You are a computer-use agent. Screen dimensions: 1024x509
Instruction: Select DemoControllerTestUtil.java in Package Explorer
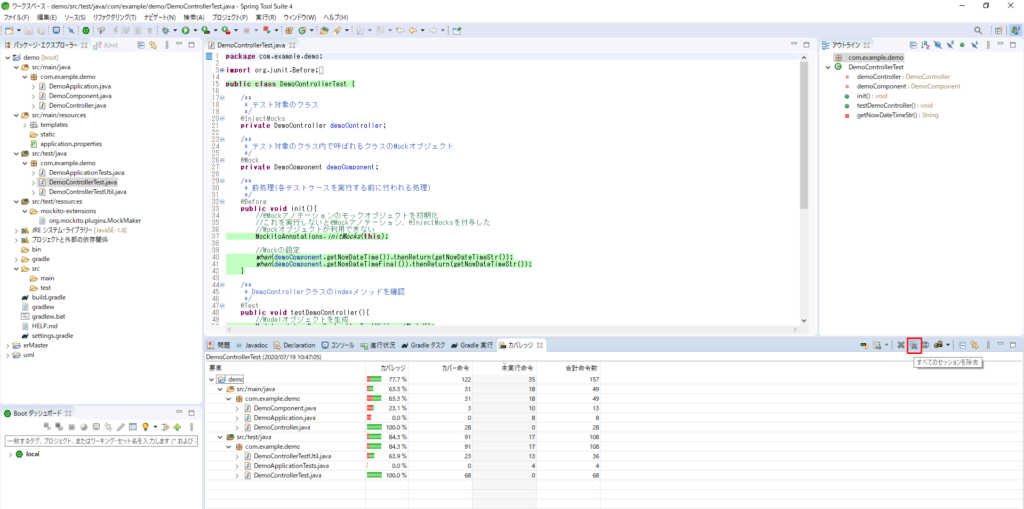pyautogui.click(x=89, y=192)
